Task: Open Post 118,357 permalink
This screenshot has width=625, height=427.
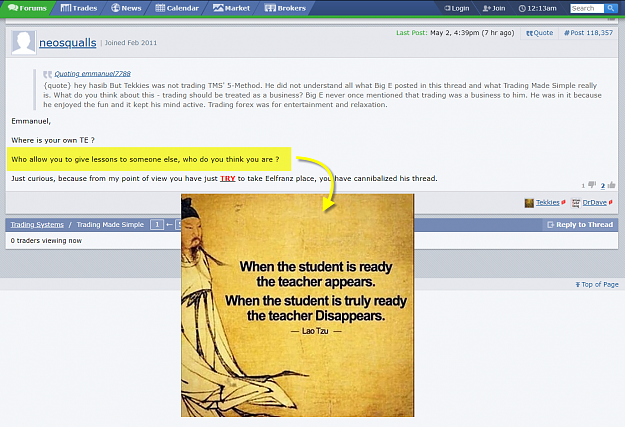Action: click(x=588, y=33)
